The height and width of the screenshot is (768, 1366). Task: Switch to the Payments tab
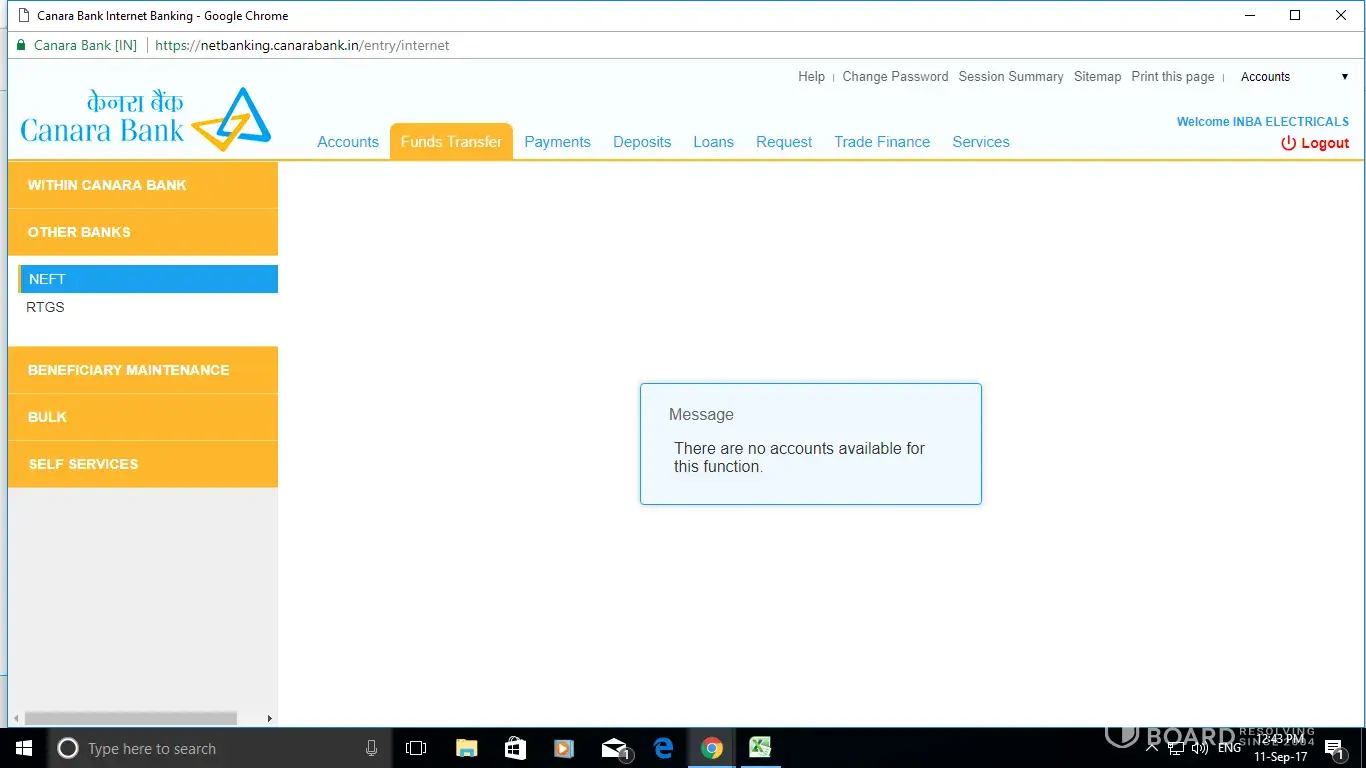point(557,142)
